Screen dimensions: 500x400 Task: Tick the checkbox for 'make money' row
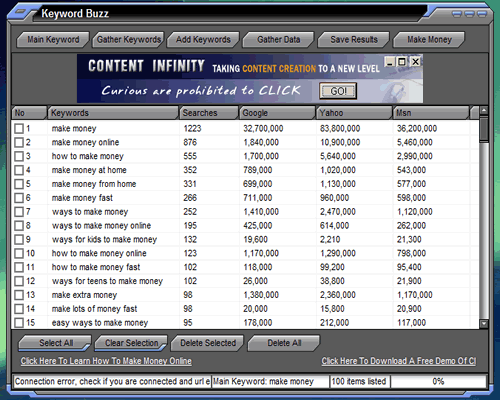coord(19,128)
